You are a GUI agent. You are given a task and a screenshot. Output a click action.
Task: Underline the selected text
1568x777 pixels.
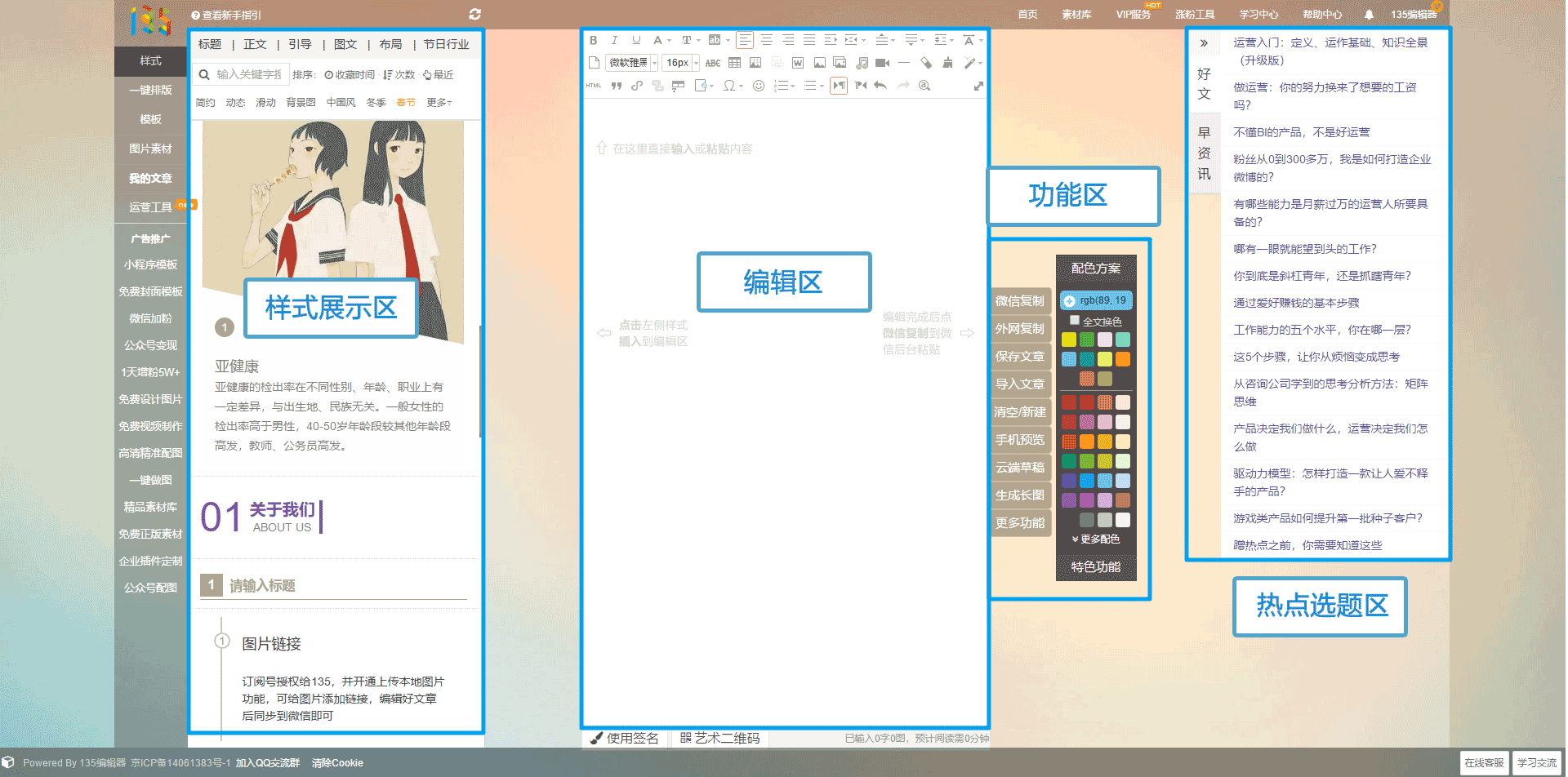[x=636, y=40]
